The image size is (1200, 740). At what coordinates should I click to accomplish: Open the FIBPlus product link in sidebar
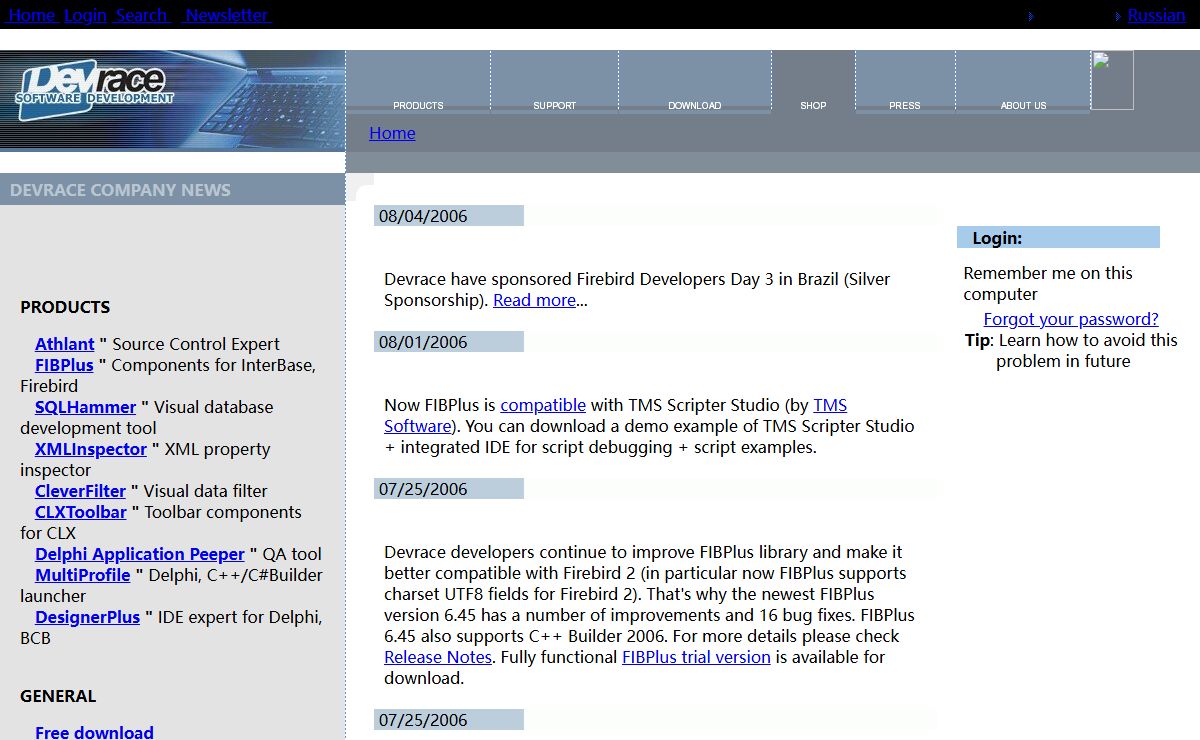point(64,365)
